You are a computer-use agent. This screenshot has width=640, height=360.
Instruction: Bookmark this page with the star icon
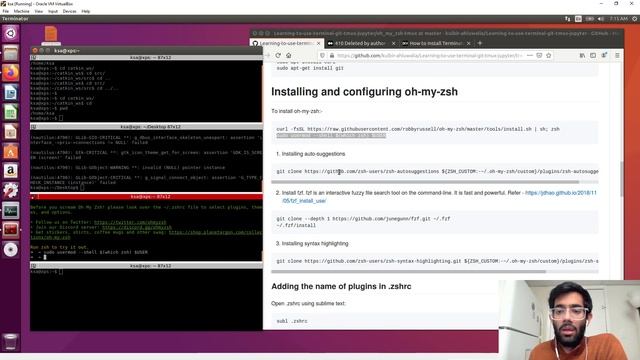coord(549,56)
